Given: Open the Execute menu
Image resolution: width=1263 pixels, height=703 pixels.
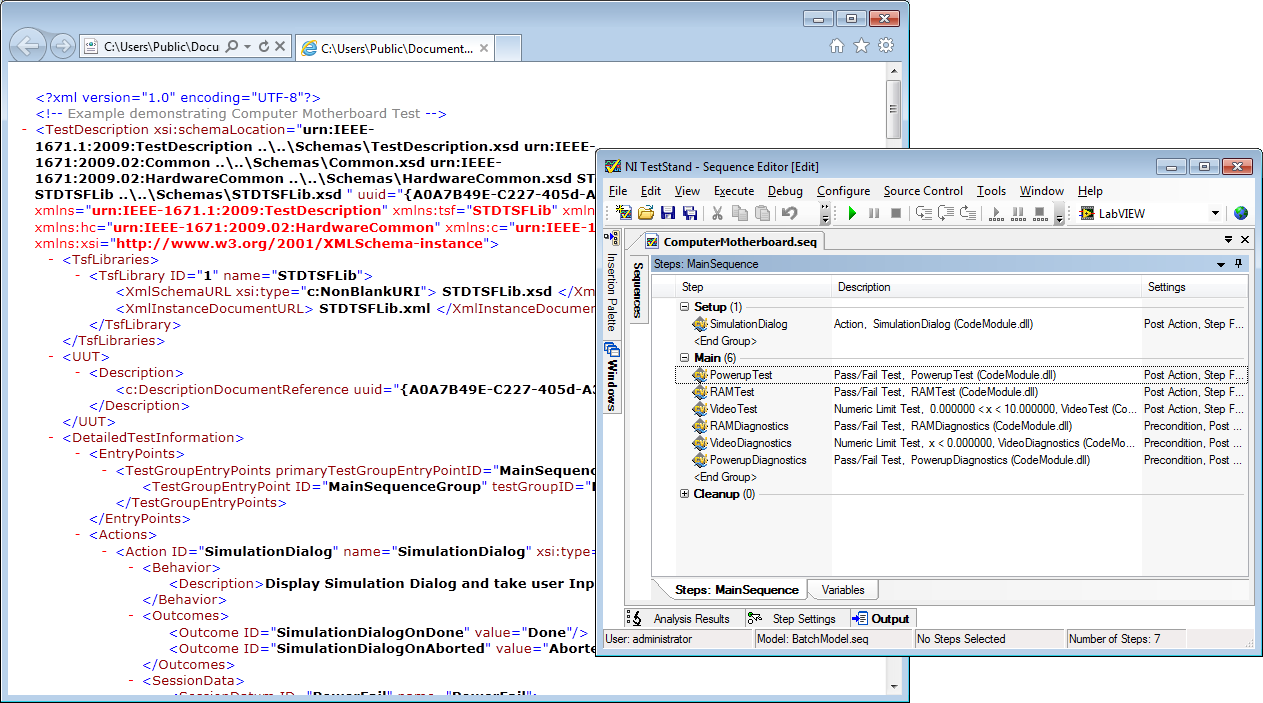Looking at the screenshot, I should pyautogui.click(x=733, y=191).
